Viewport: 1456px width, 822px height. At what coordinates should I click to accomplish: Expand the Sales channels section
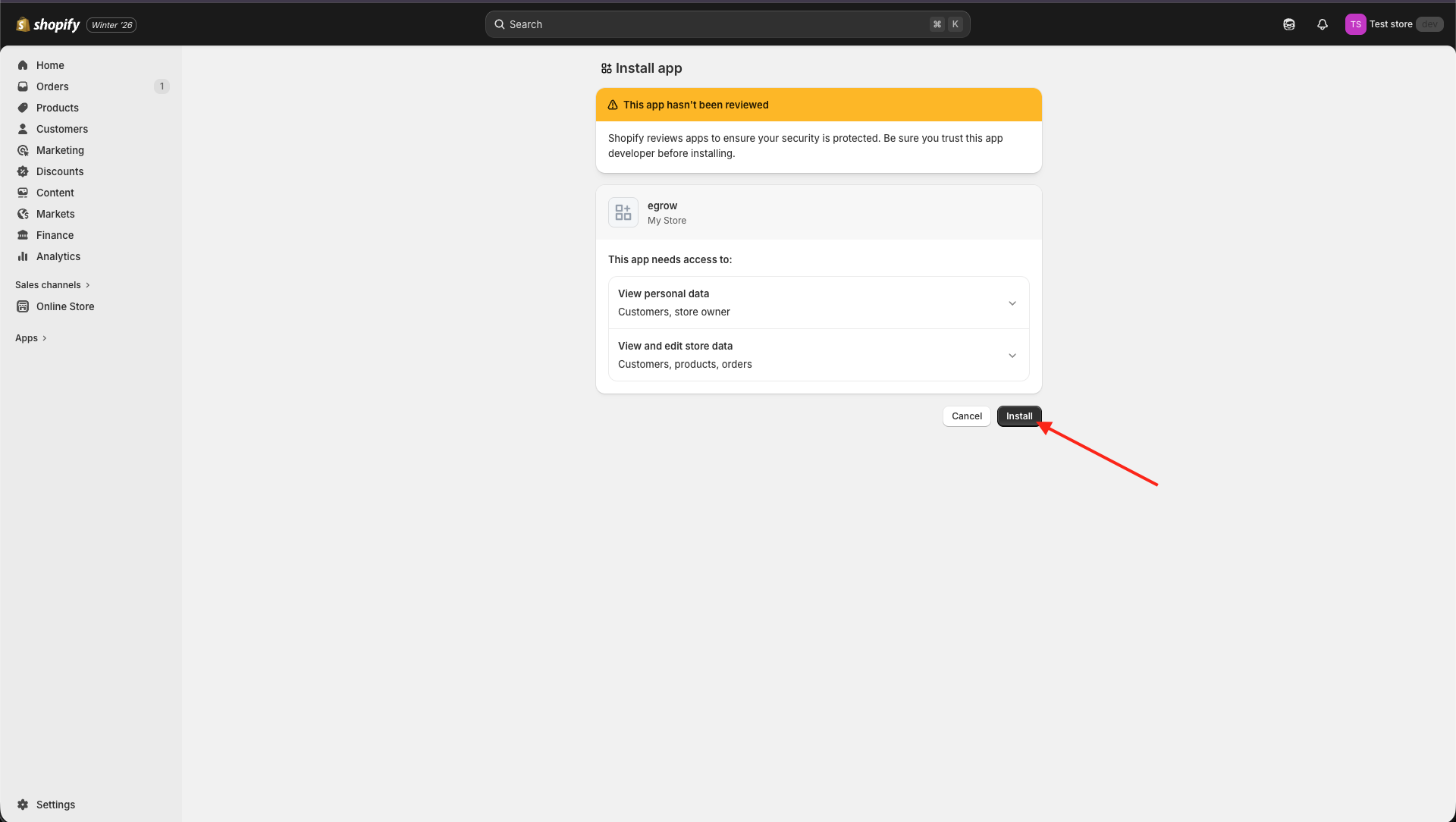52,285
